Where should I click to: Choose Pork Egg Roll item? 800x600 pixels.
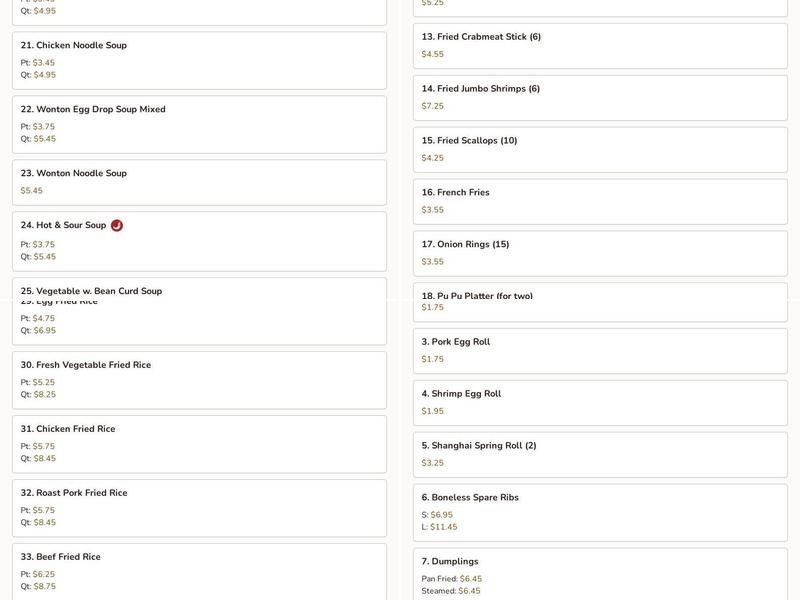(x=600, y=350)
